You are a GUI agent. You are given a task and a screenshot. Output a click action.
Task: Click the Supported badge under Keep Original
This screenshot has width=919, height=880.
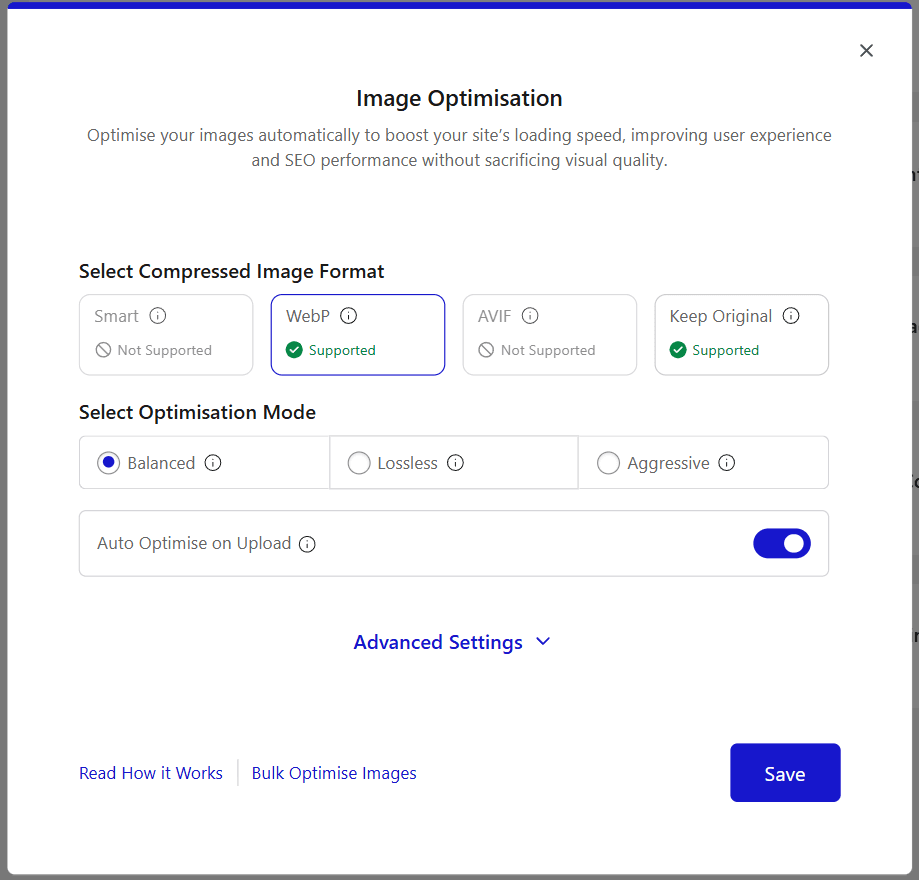[x=679, y=350]
